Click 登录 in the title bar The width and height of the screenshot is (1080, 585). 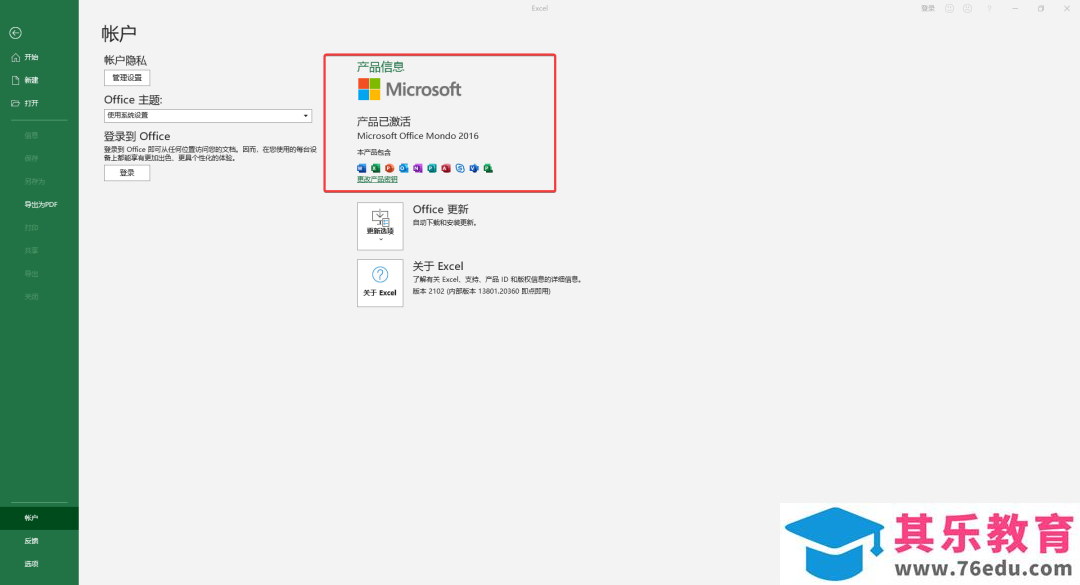tap(928, 8)
